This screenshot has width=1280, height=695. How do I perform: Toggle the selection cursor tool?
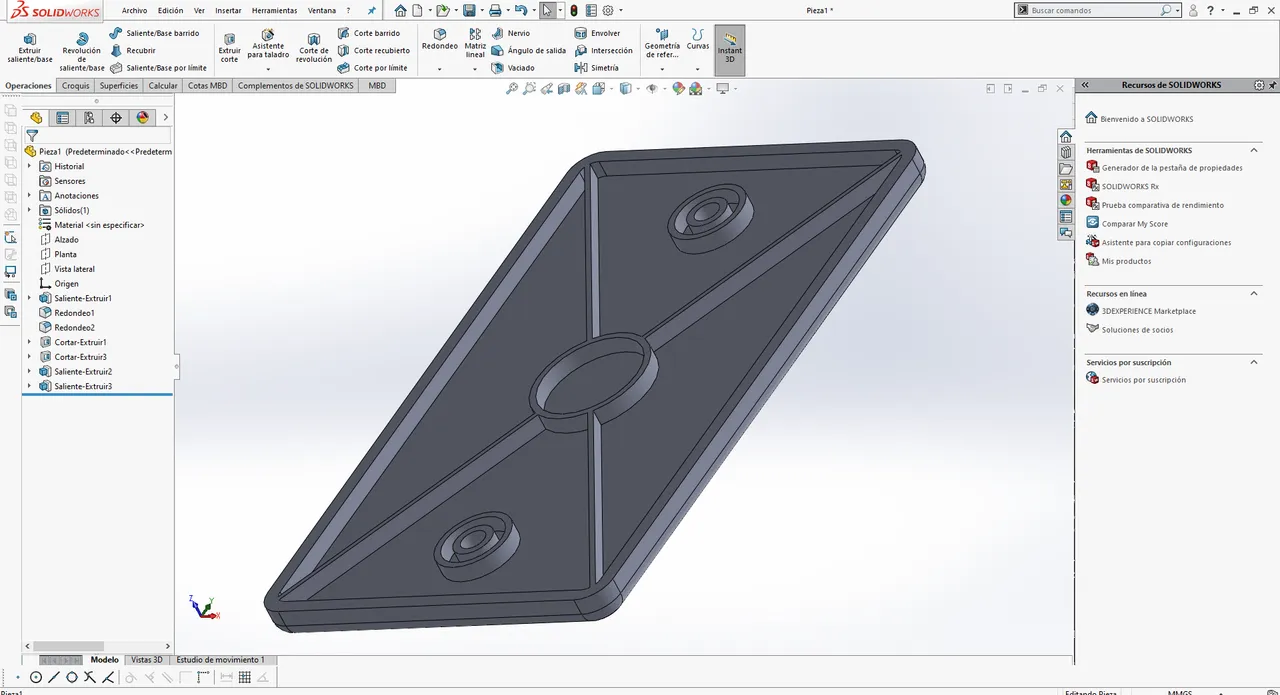pyautogui.click(x=547, y=10)
